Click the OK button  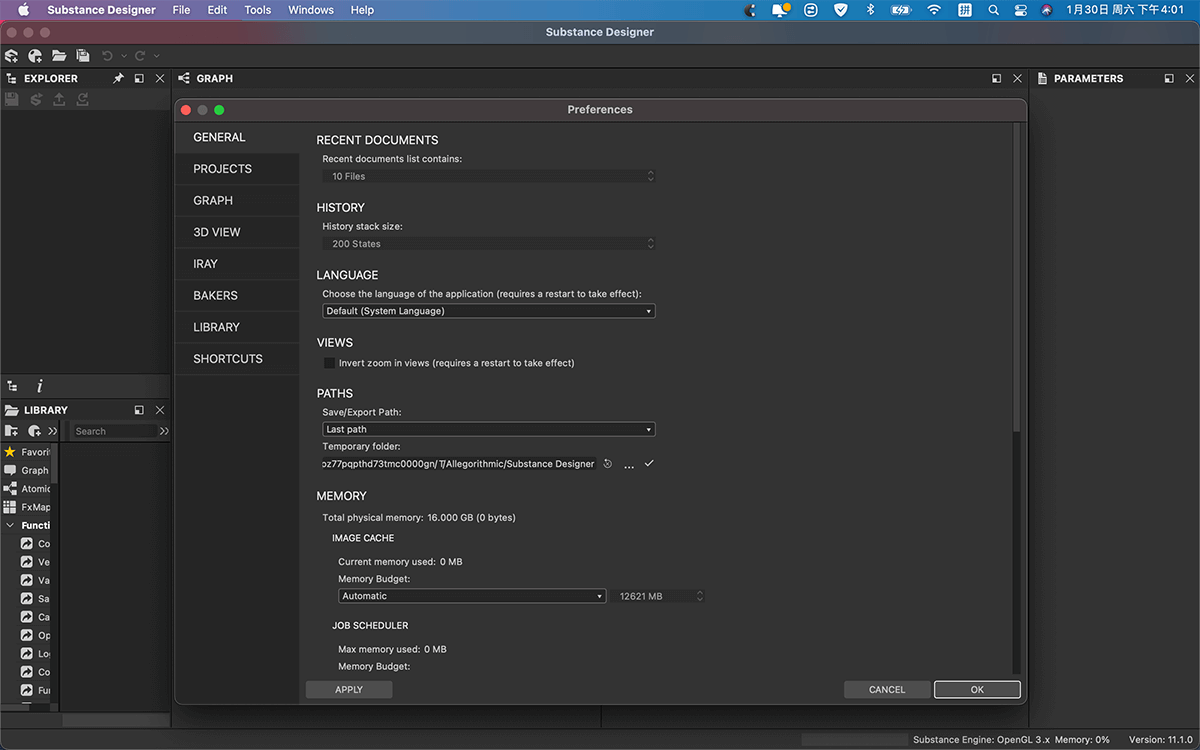(x=977, y=690)
